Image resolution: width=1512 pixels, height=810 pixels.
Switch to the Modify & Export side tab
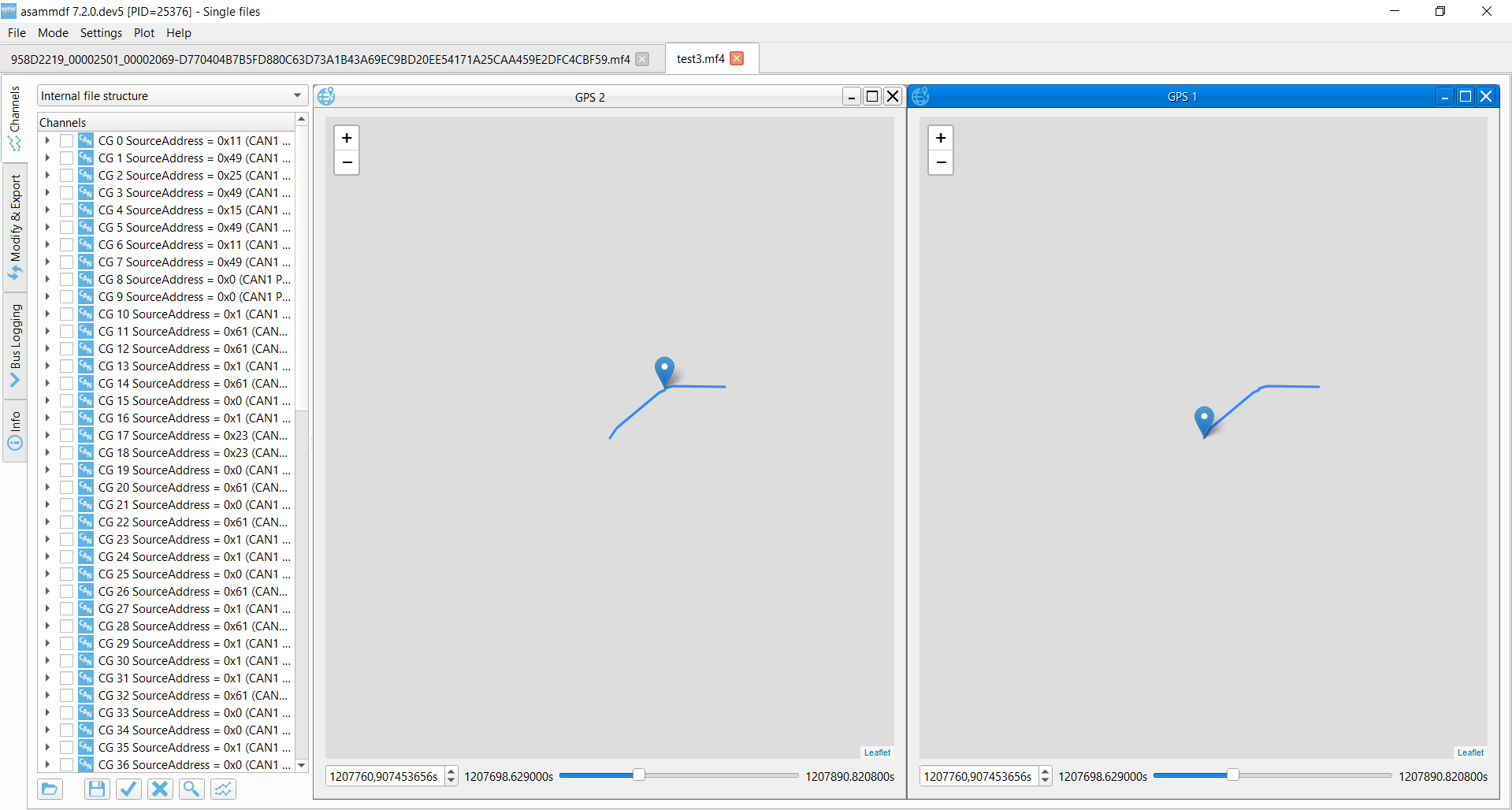click(x=15, y=227)
